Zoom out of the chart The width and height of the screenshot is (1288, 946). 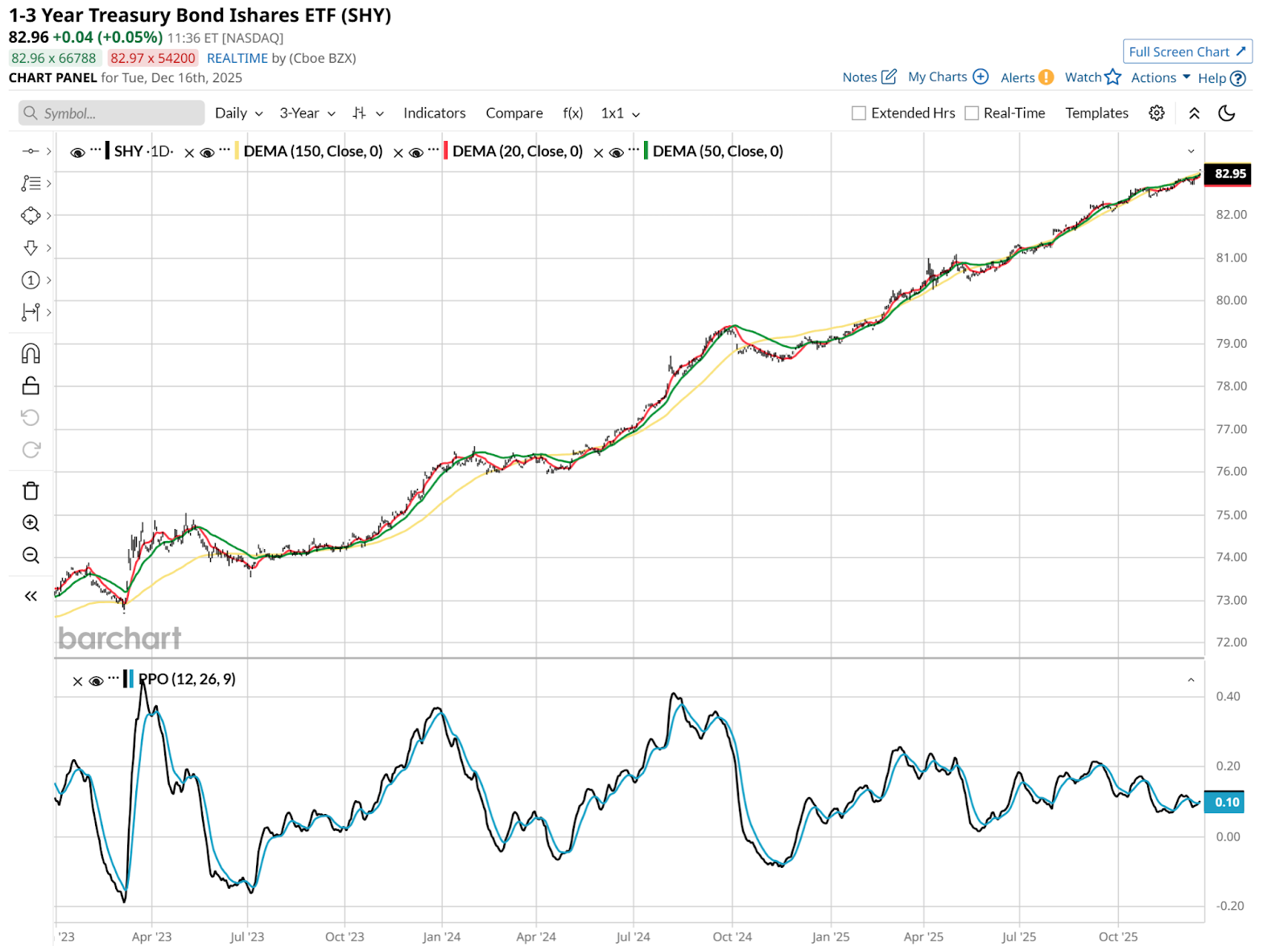[x=31, y=556]
